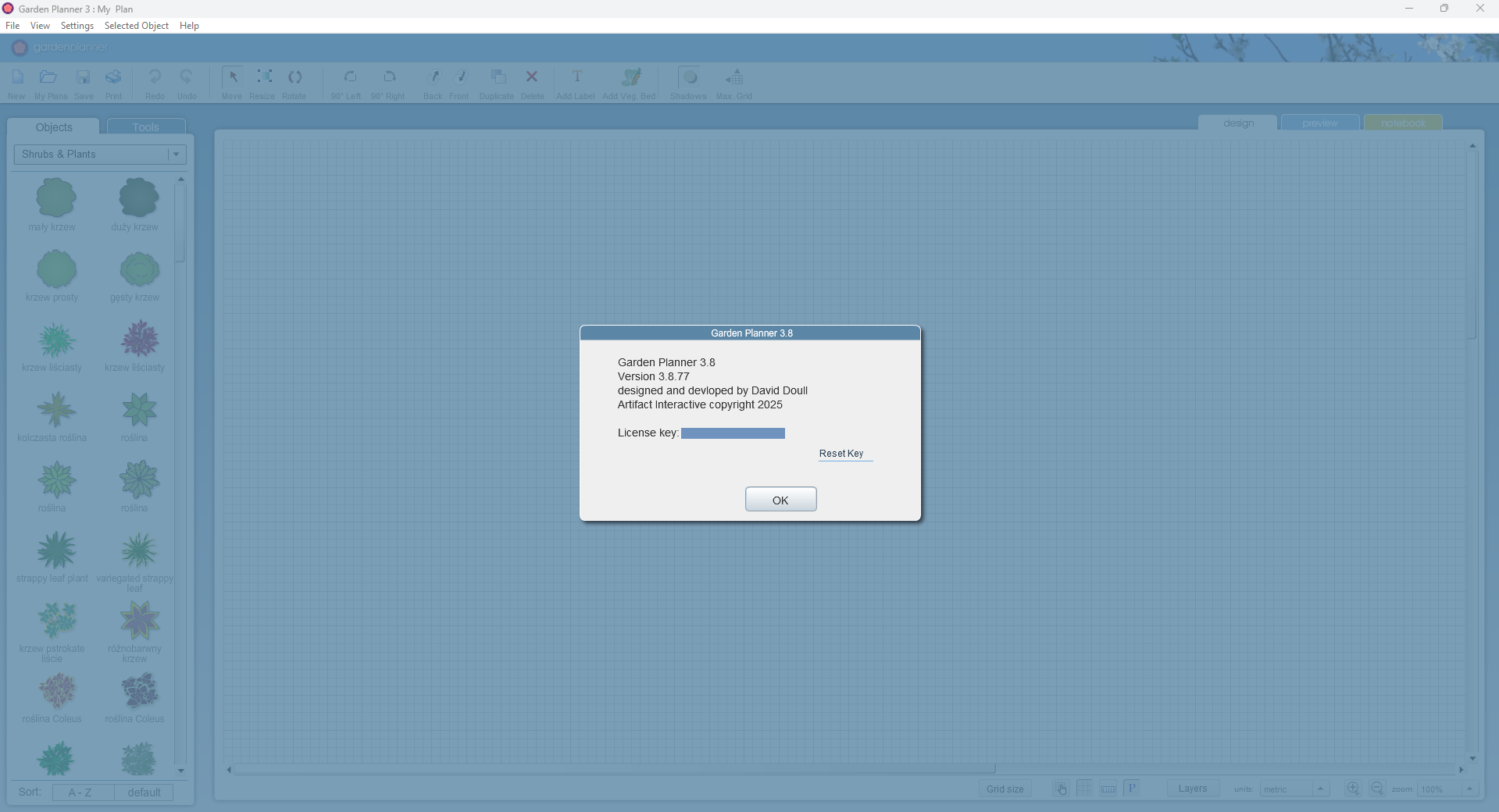Click the Delete toolbar icon

pyautogui.click(x=532, y=77)
